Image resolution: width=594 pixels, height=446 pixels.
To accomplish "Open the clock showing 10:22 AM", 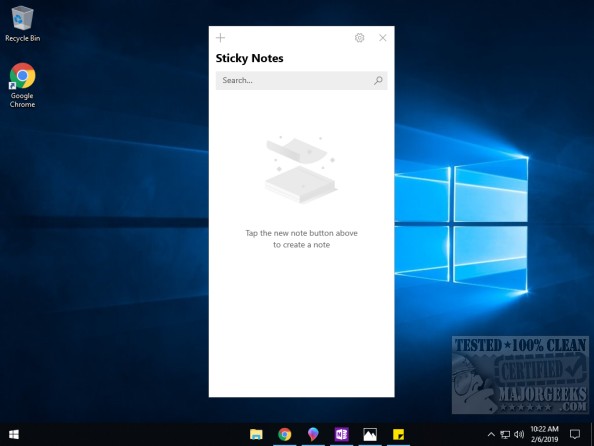I will click(544, 434).
